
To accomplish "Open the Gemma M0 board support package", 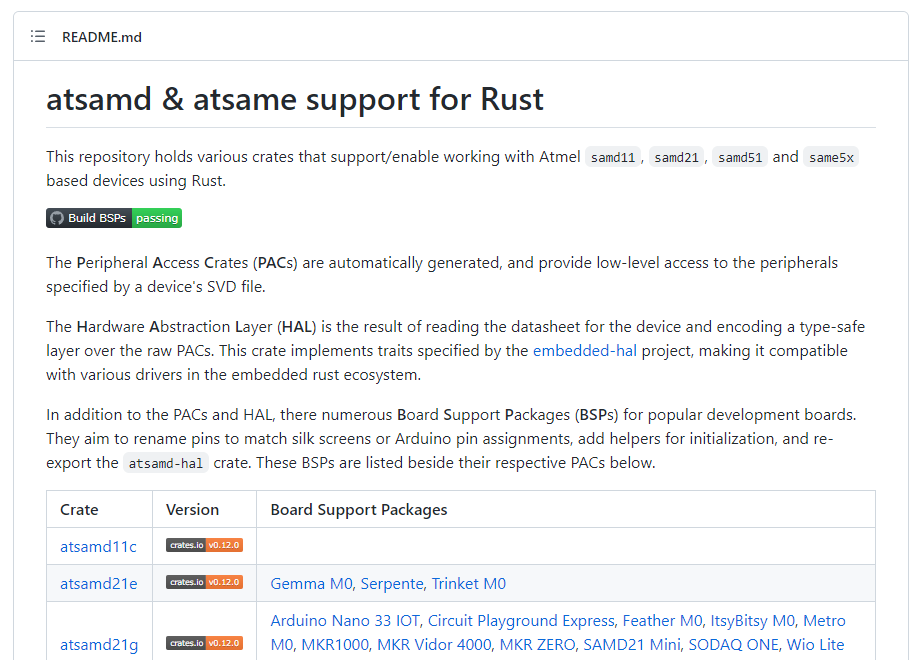I will click(311, 584).
